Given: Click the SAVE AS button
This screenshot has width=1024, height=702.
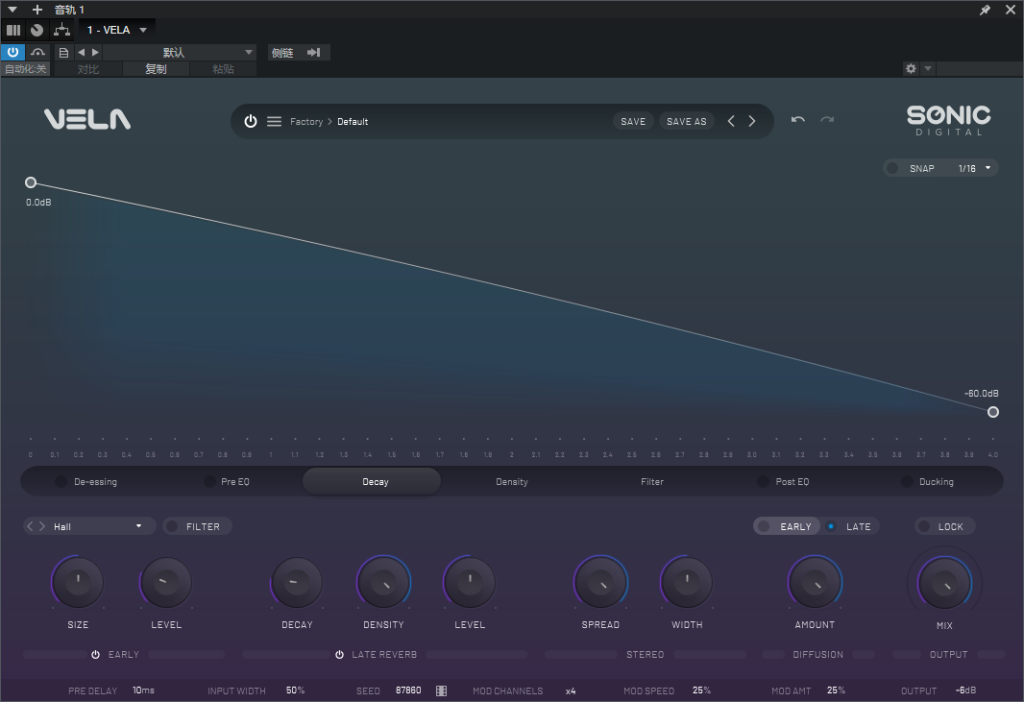Looking at the screenshot, I should [x=686, y=121].
